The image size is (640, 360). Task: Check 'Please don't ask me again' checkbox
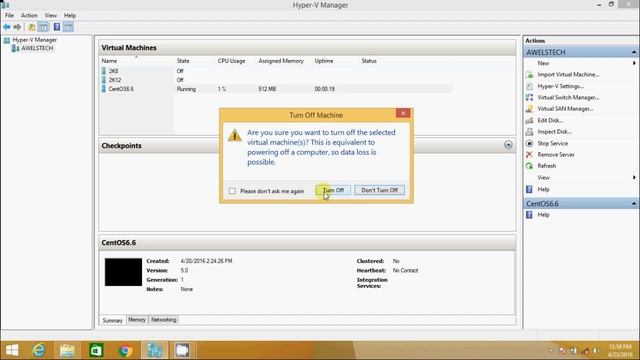[232, 191]
